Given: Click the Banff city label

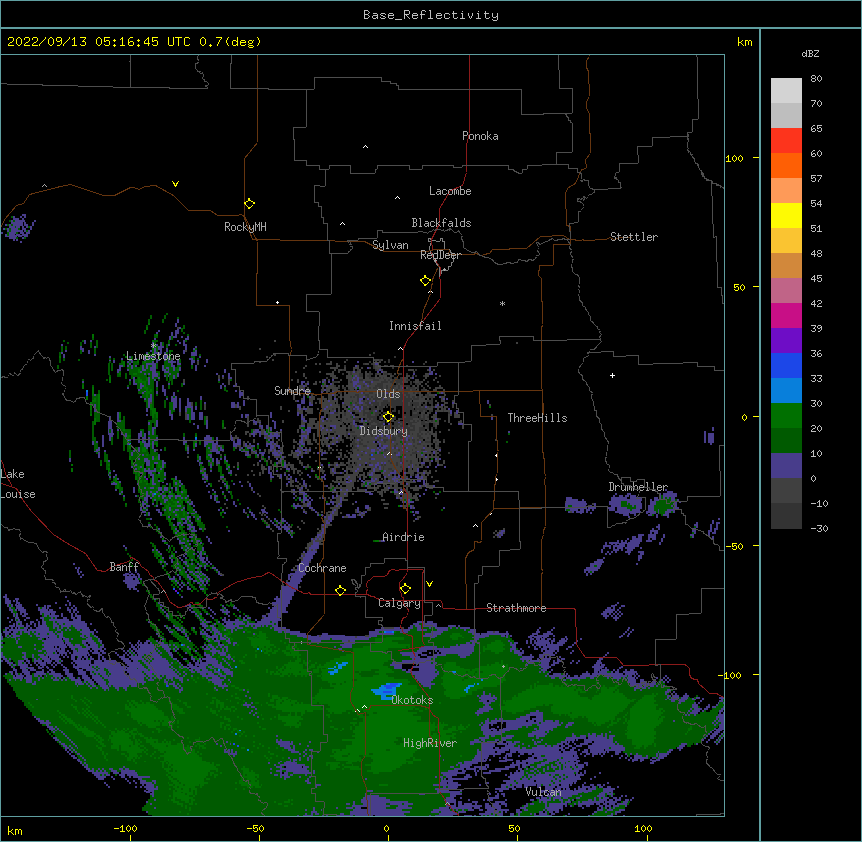Looking at the screenshot, I should (x=124, y=567).
